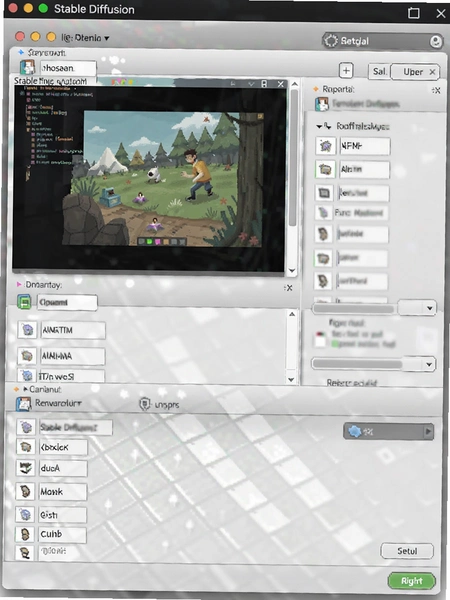Click the icon beside the Monk field
The image size is (450, 600).
(x=25, y=492)
